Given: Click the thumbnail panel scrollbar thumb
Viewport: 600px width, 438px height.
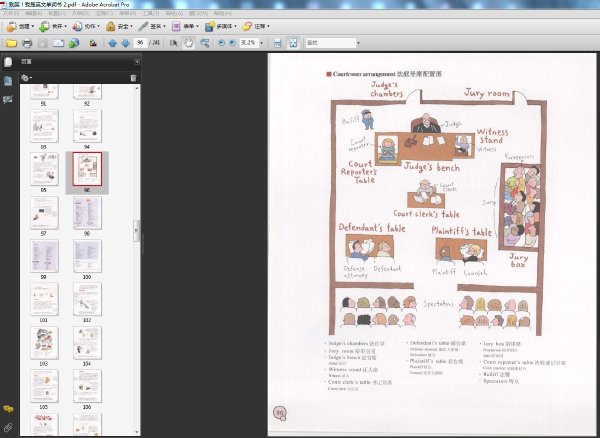Looking at the screenshot, I should [137, 231].
